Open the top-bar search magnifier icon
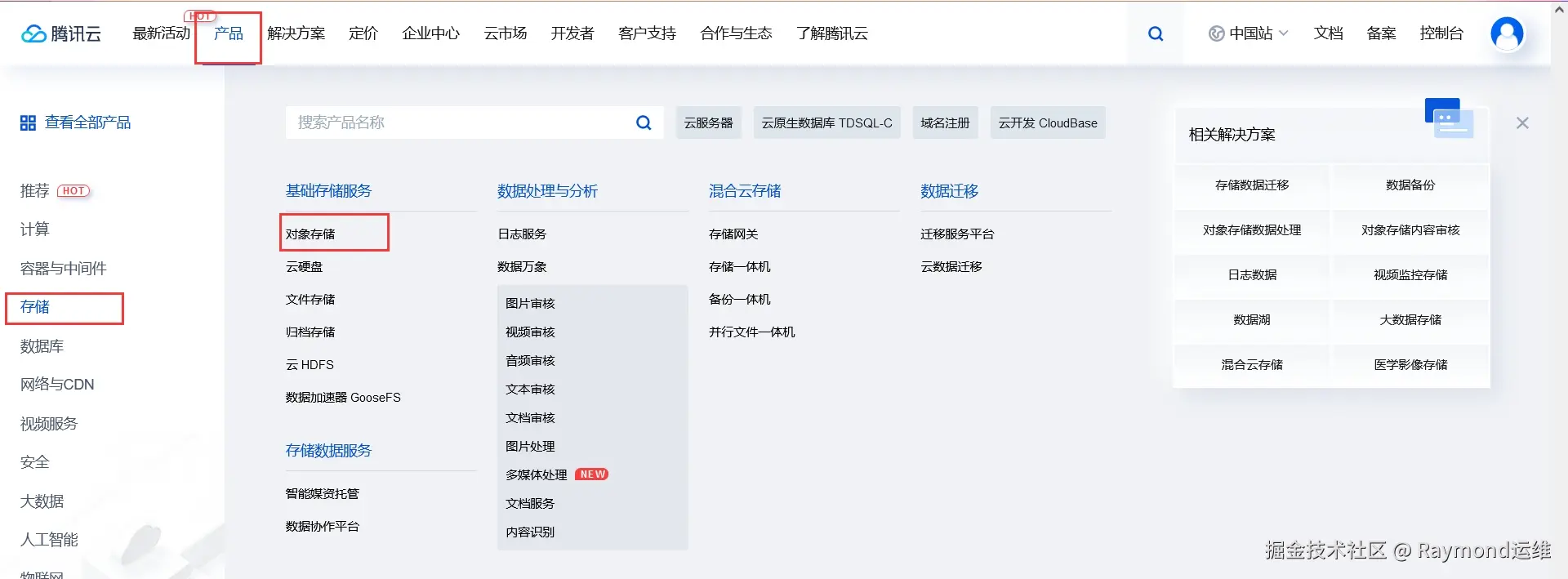 pos(1156,33)
